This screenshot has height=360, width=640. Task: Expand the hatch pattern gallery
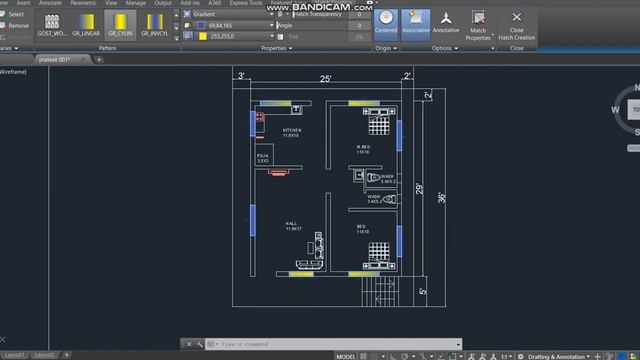tap(176, 38)
